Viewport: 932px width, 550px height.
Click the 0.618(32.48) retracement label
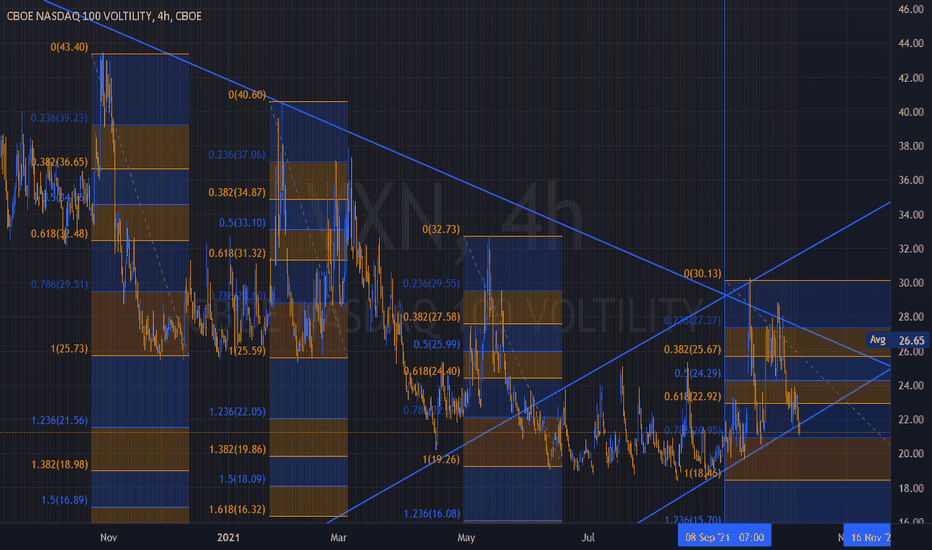(59, 234)
